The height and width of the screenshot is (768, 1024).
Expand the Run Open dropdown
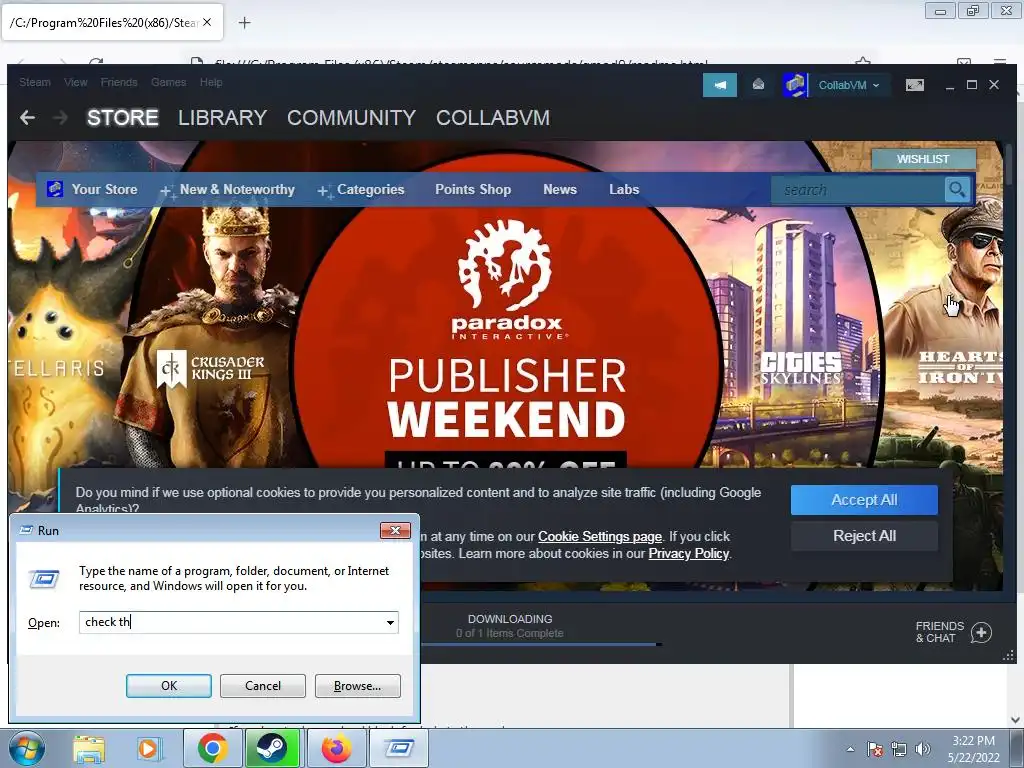pos(390,622)
